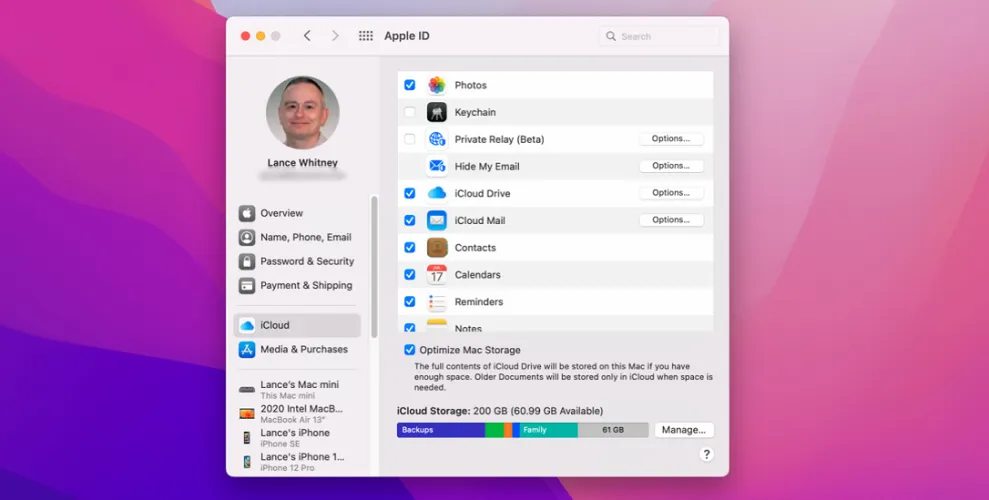Click the Calendars icon
Image resolution: width=989 pixels, height=500 pixels.
(437, 274)
